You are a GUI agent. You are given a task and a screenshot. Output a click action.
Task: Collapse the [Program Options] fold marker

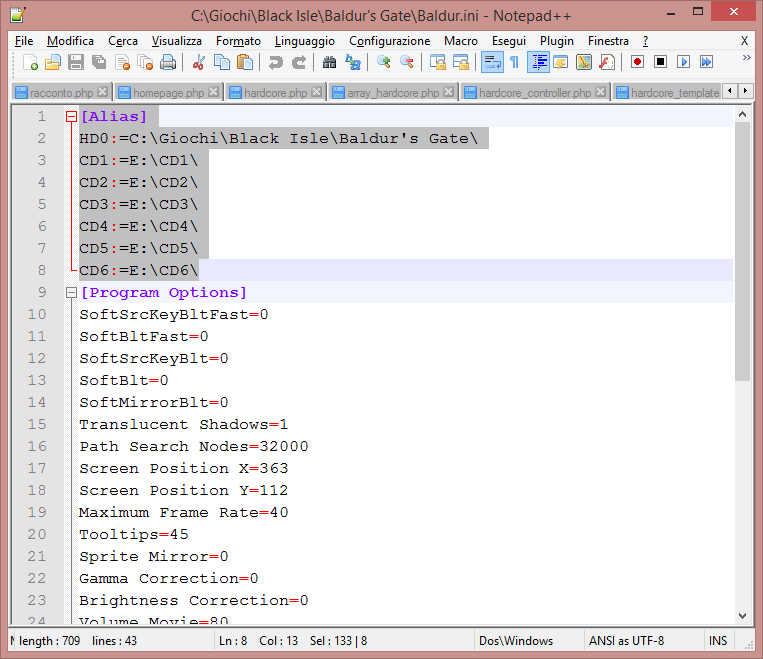click(x=71, y=293)
